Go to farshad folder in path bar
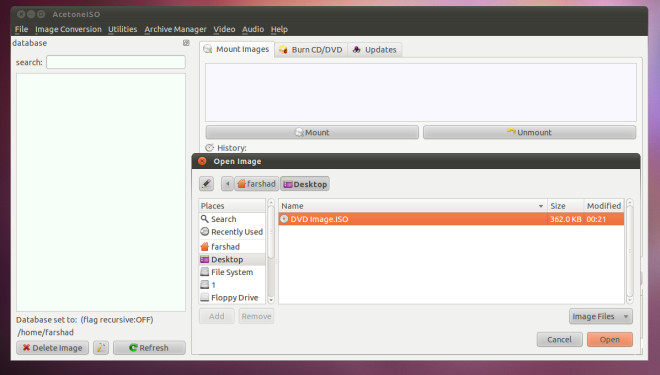660x375 pixels. [256, 184]
